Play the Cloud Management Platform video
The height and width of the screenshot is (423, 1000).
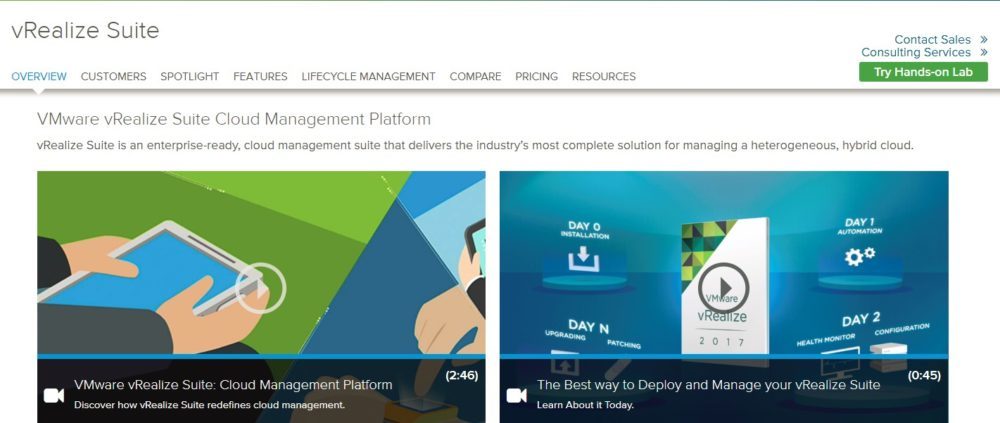[x=260, y=288]
